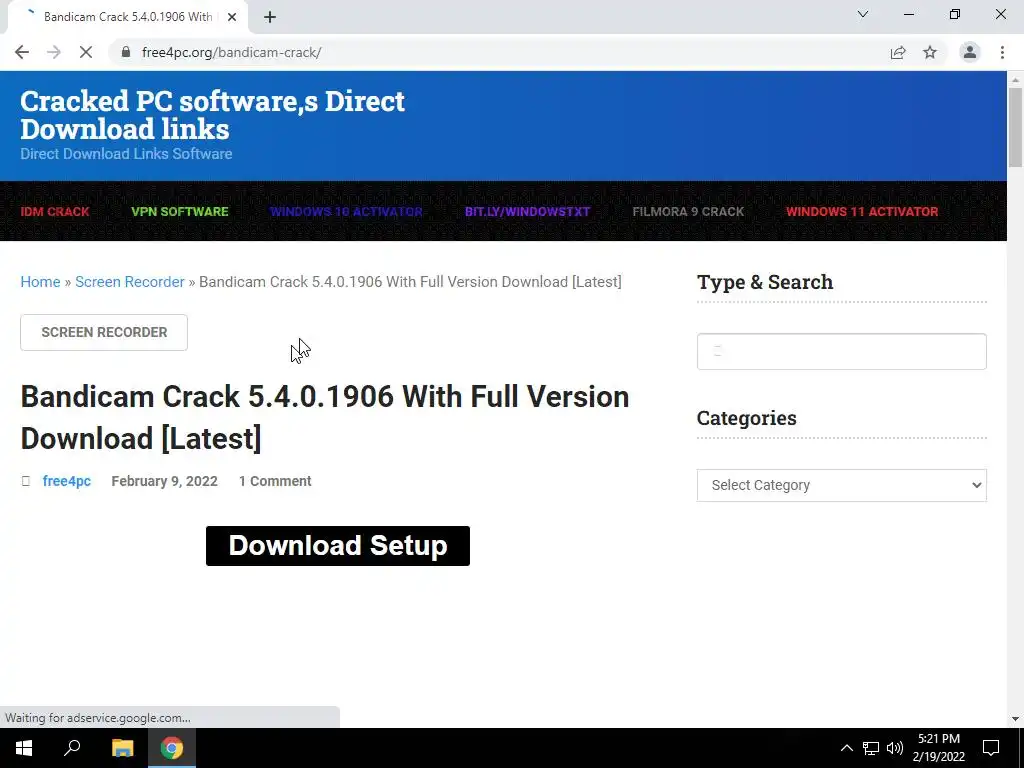Close the Bandicam Crack tab

pyautogui.click(x=232, y=17)
